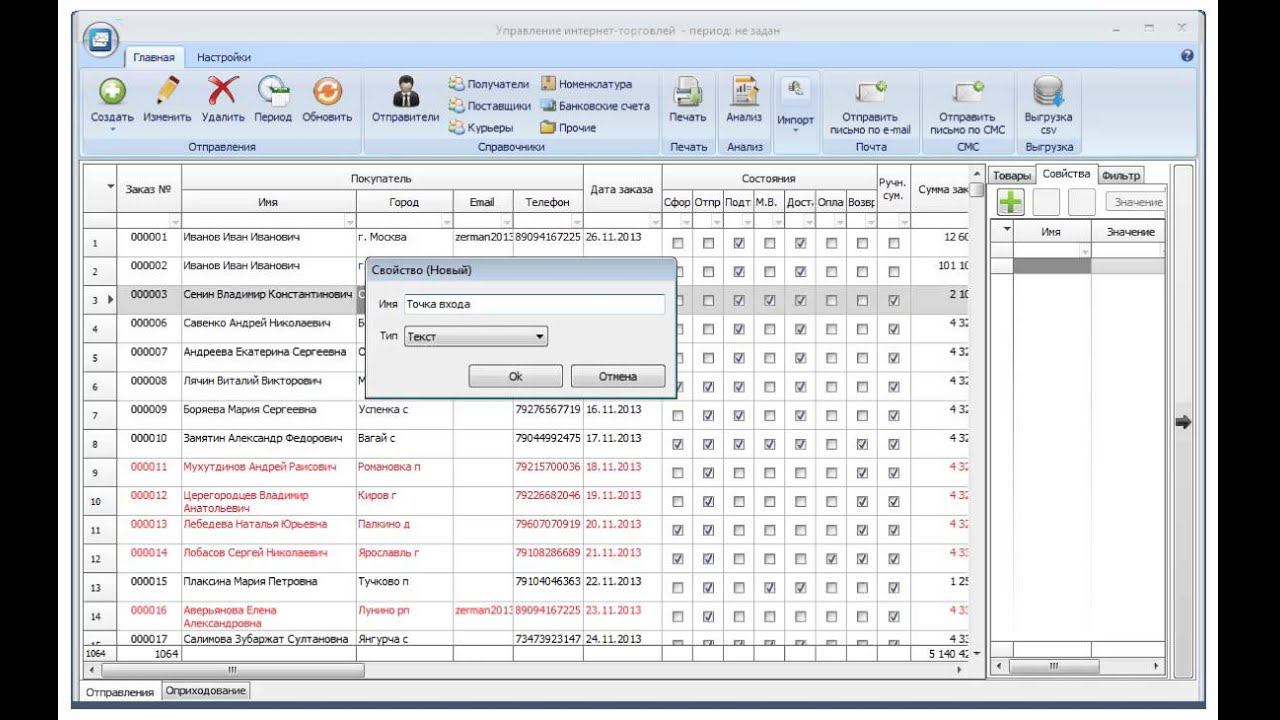
Task: Open the Имя column filter dropdown in orders grid
Action: (350, 220)
